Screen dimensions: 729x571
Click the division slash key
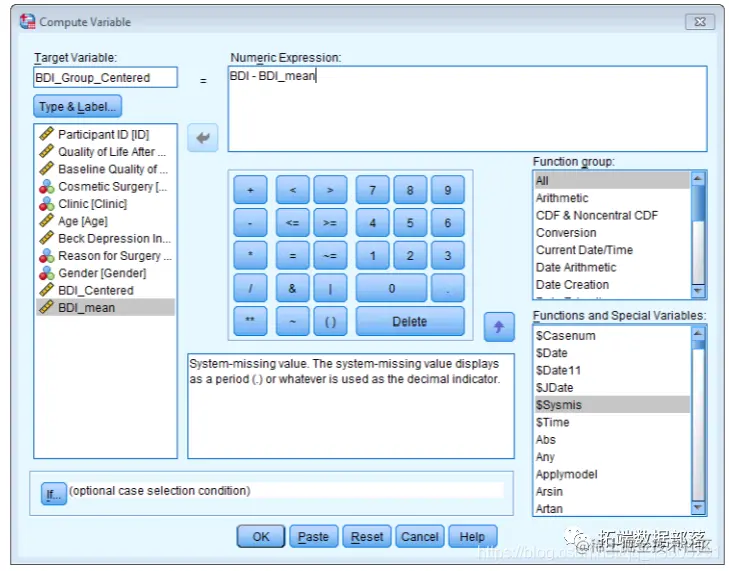coord(250,288)
